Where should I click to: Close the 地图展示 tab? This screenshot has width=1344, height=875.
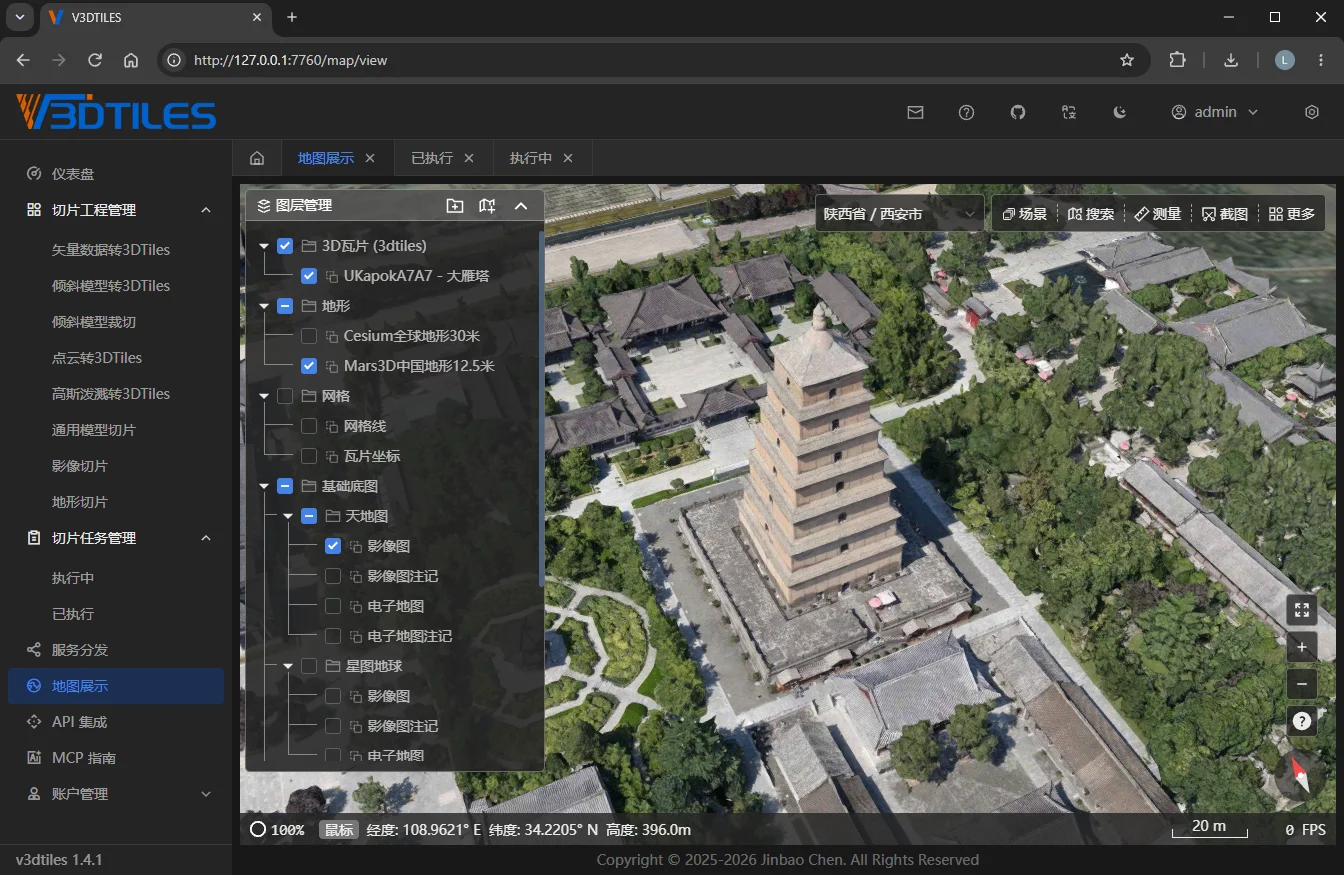click(370, 158)
